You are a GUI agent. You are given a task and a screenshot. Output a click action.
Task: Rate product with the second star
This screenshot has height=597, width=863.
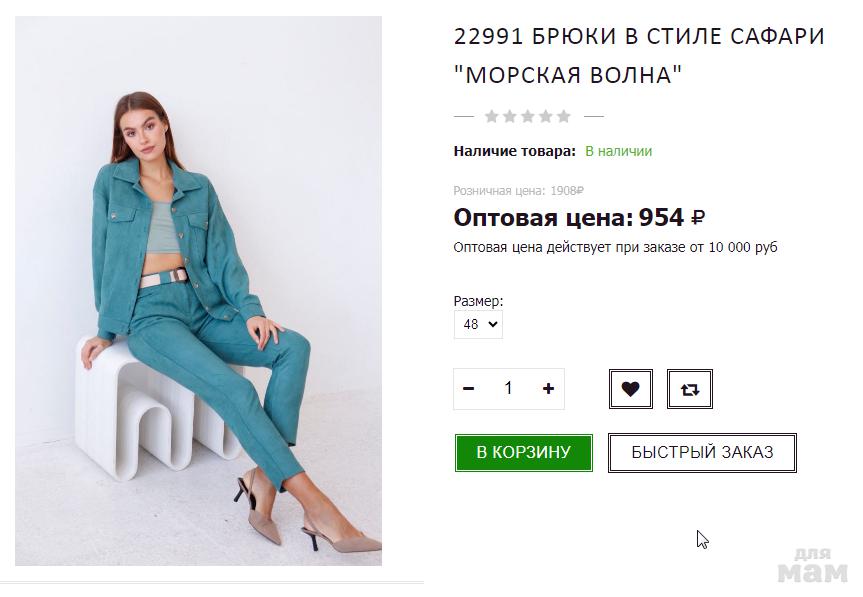click(x=510, y=117)
